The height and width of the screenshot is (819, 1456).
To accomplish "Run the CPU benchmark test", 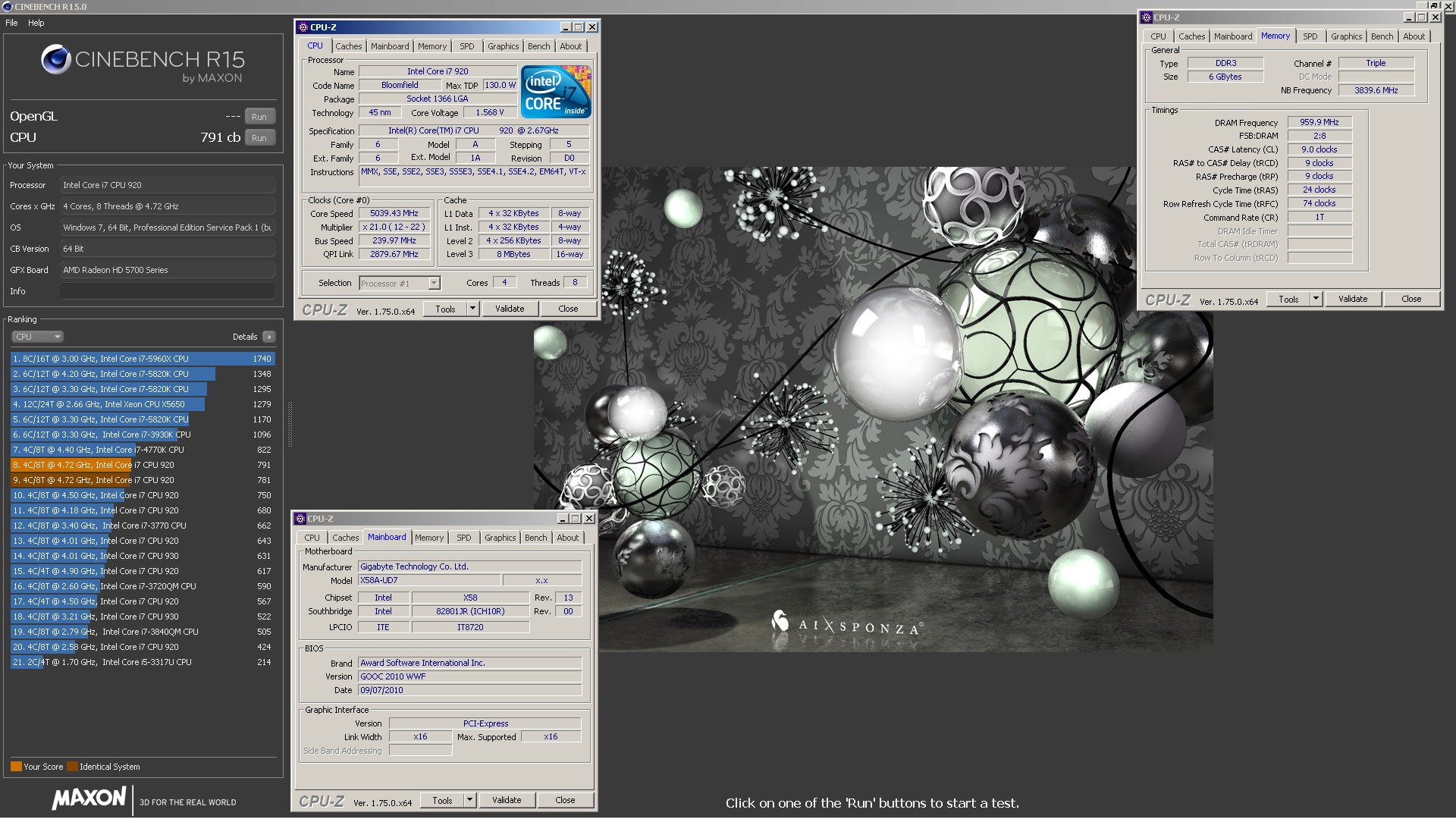I will click(x=259, y=138).
